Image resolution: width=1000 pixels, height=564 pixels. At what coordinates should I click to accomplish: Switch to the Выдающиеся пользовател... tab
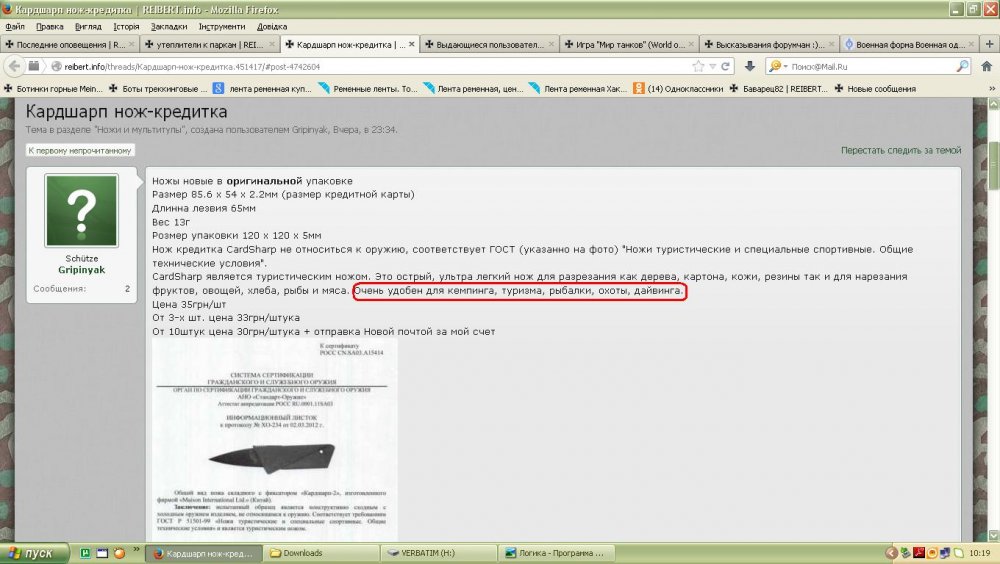click(x=489, y=44)
